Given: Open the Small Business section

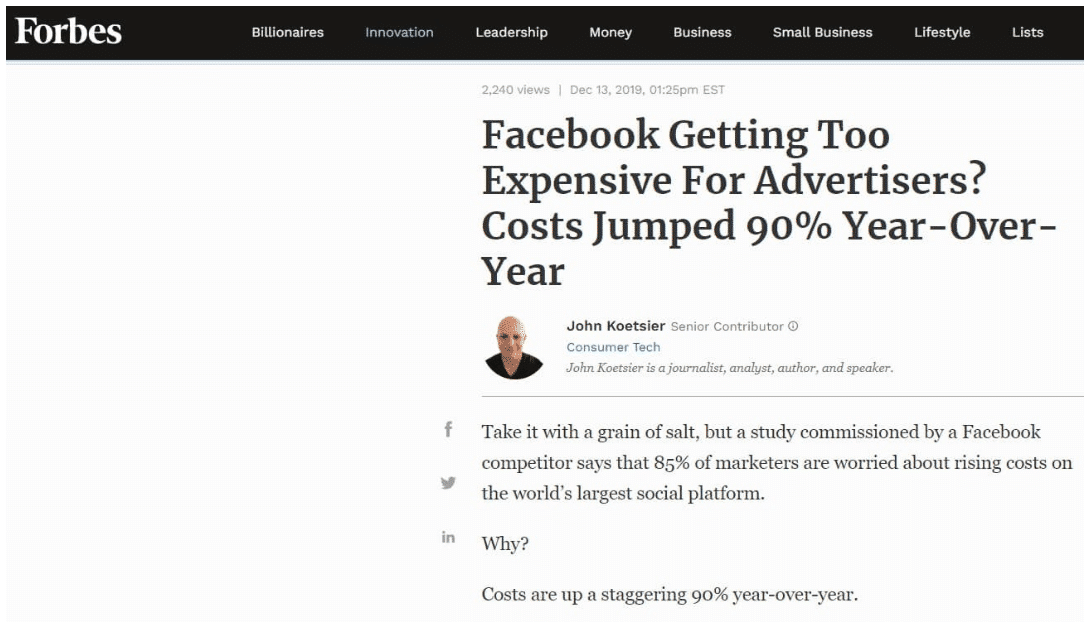Looking at the screenshot, I should (822, 32).
